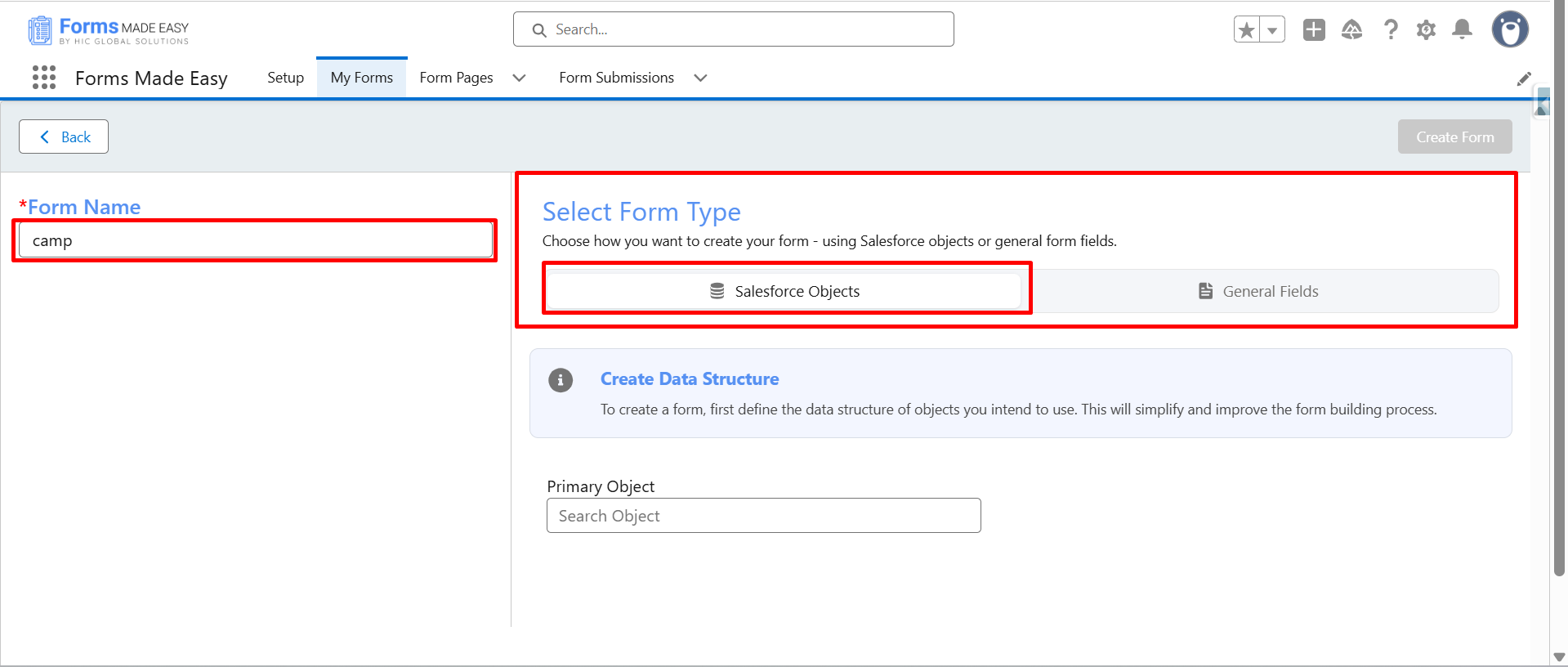Go Back to previous page

tap(64, 137)
